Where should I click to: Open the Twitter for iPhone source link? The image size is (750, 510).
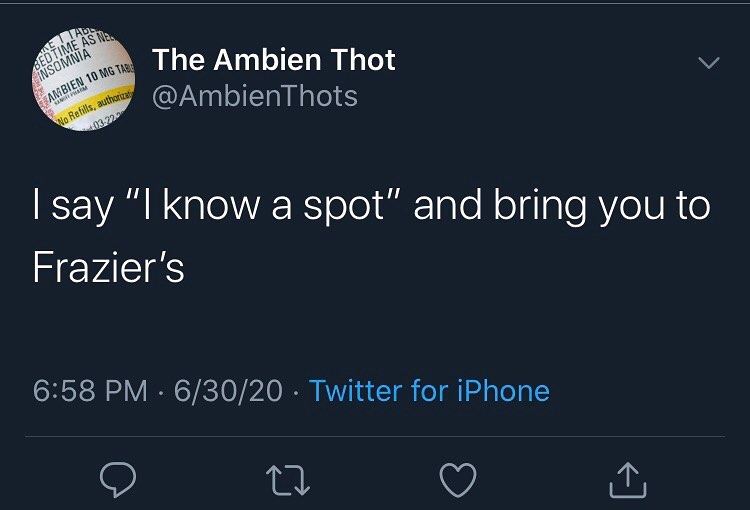[x=430, y=390]
